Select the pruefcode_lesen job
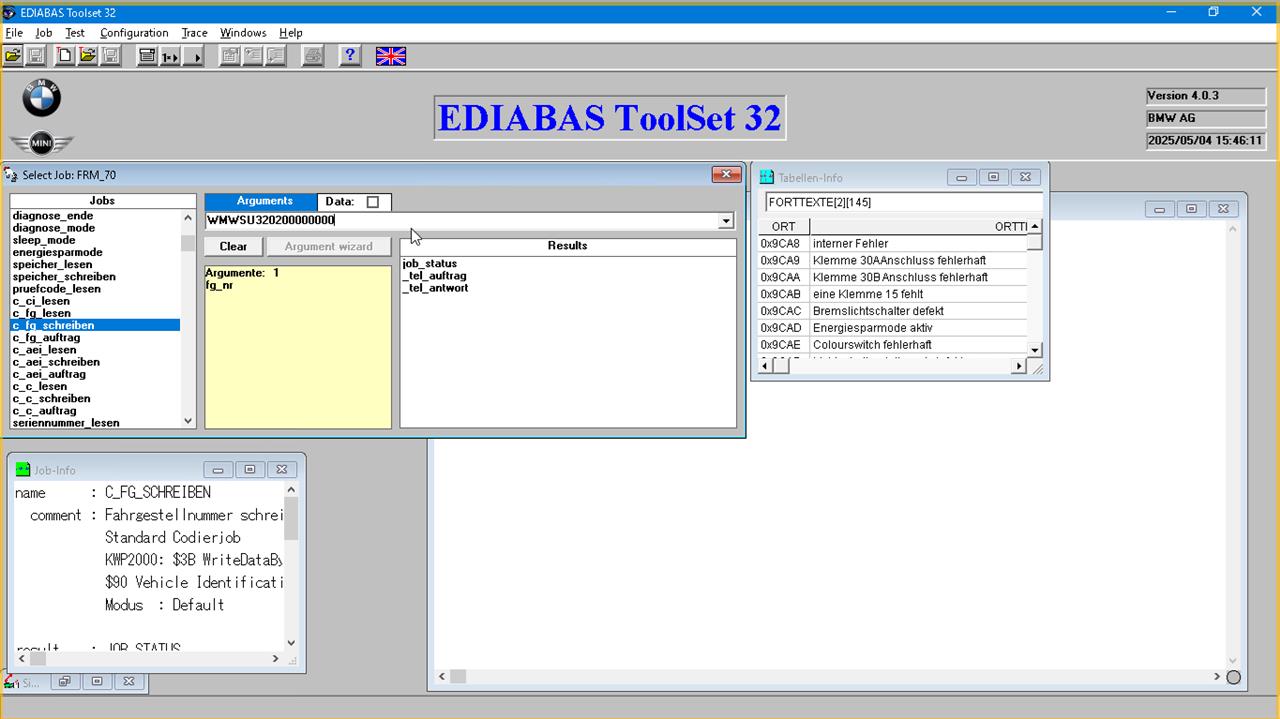The width and height of the screenshot is (1280, 719). pos(57,289)
